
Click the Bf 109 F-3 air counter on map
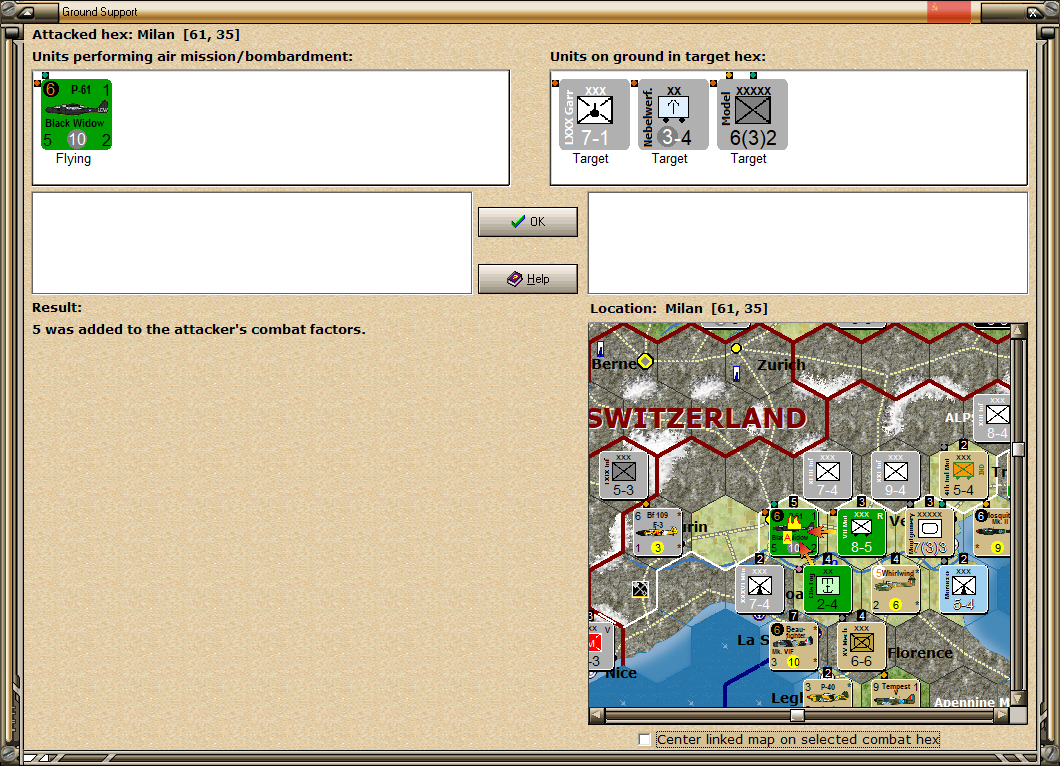(x=658, y=532)
